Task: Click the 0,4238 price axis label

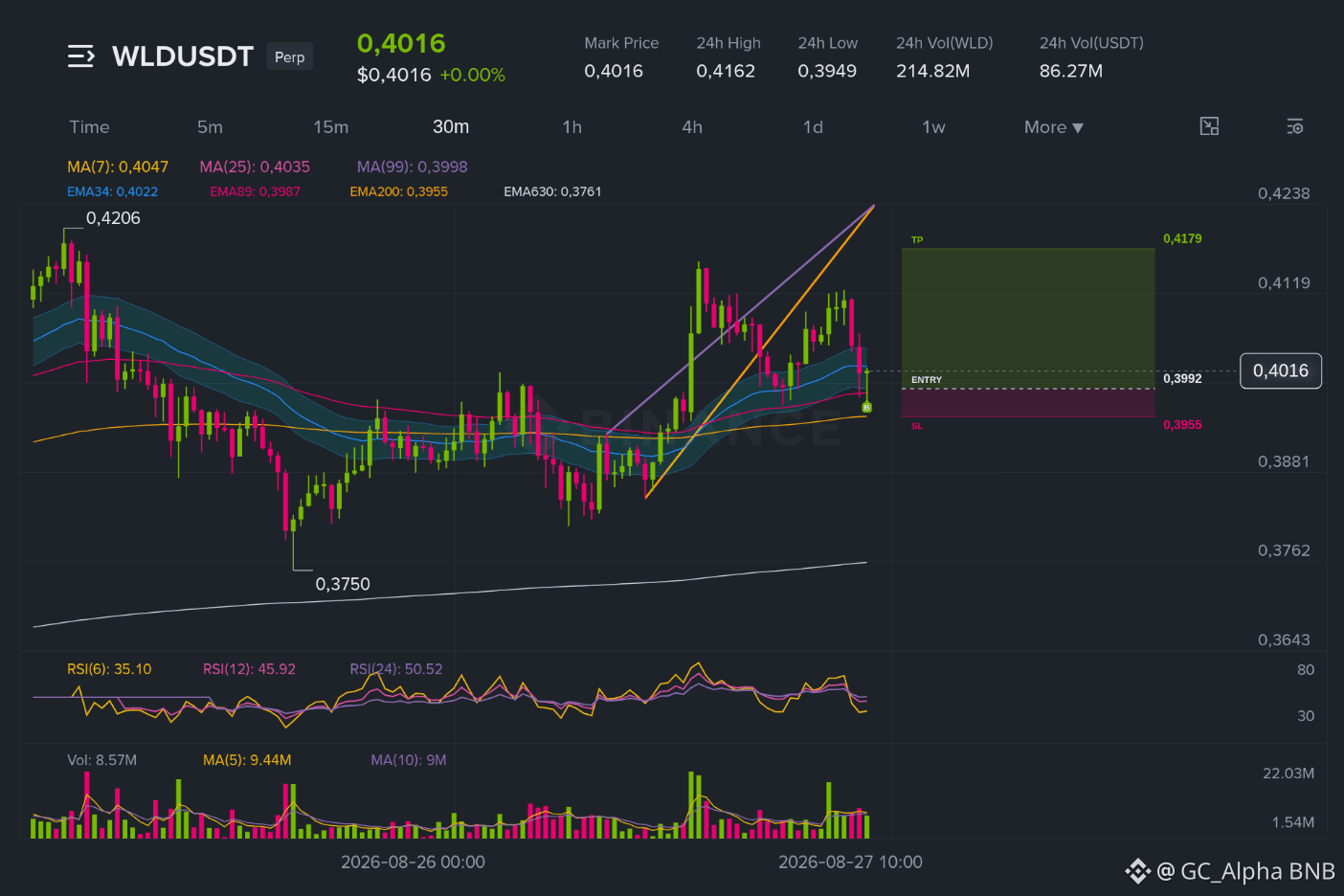Action: click(x=1284, y=193)
